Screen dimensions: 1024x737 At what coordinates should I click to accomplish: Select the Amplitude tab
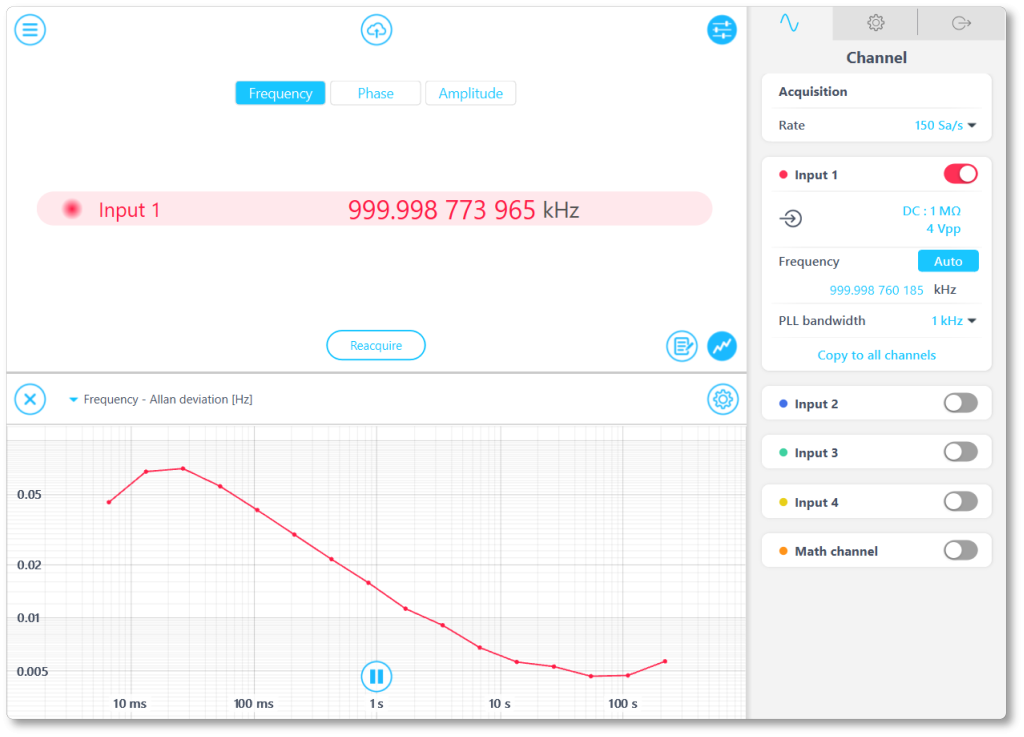pos(470,93)
